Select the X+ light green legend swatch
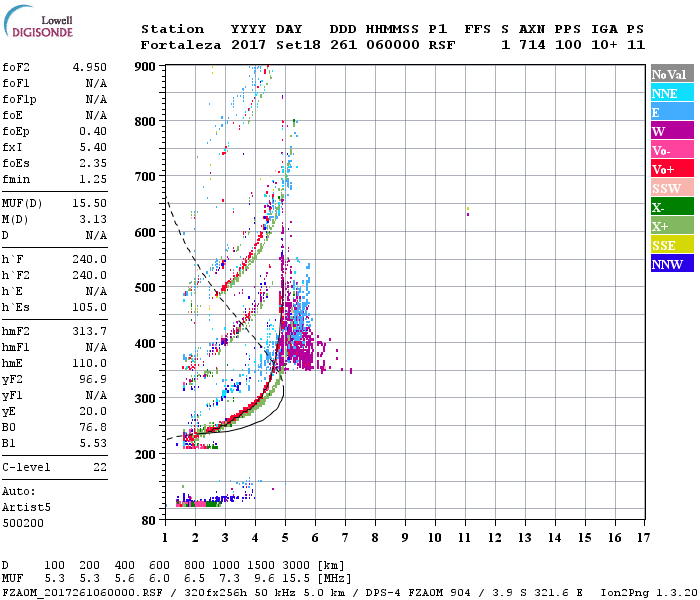This screenshot has width=700, height=600. coord(672,226)
